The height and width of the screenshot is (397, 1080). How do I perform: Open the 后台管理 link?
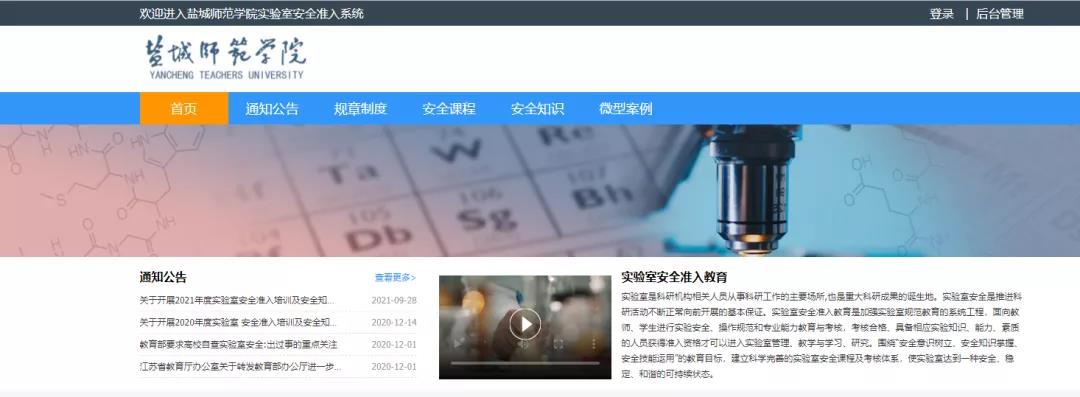click(999, 14)
